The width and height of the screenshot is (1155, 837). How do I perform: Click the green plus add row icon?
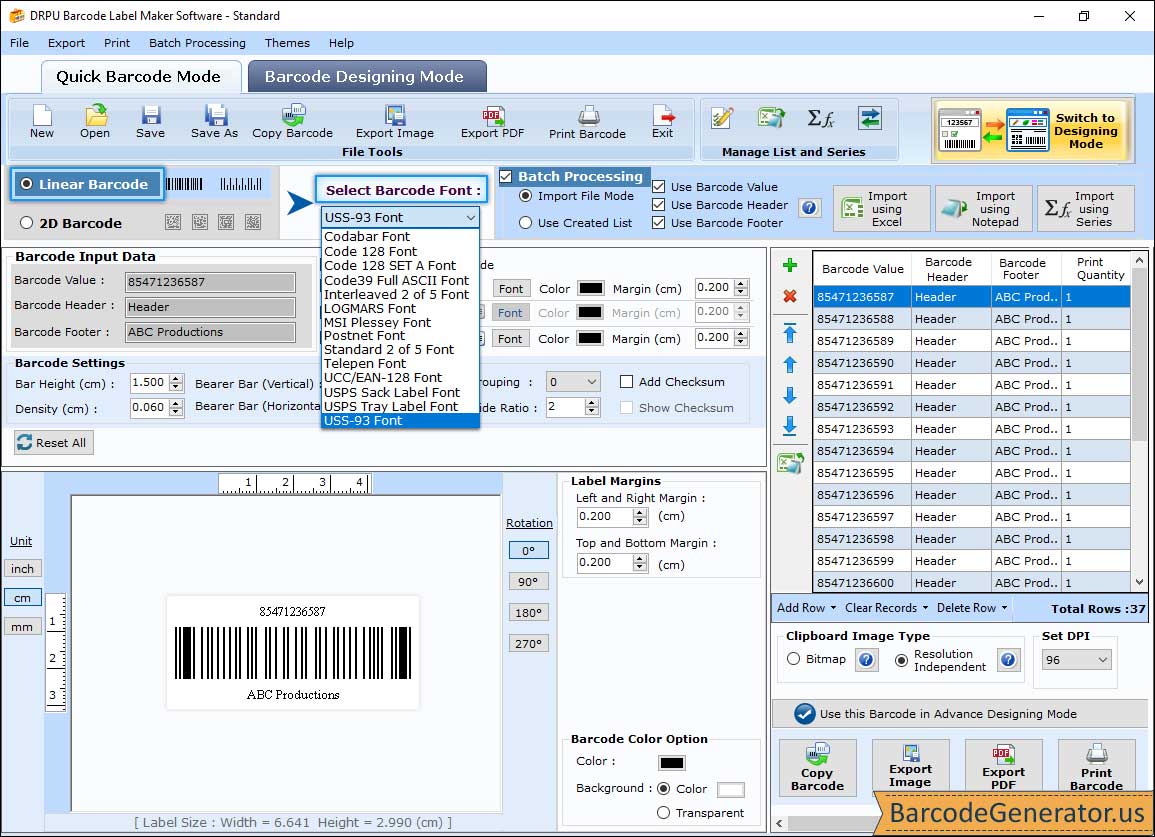tap(790, 265)
